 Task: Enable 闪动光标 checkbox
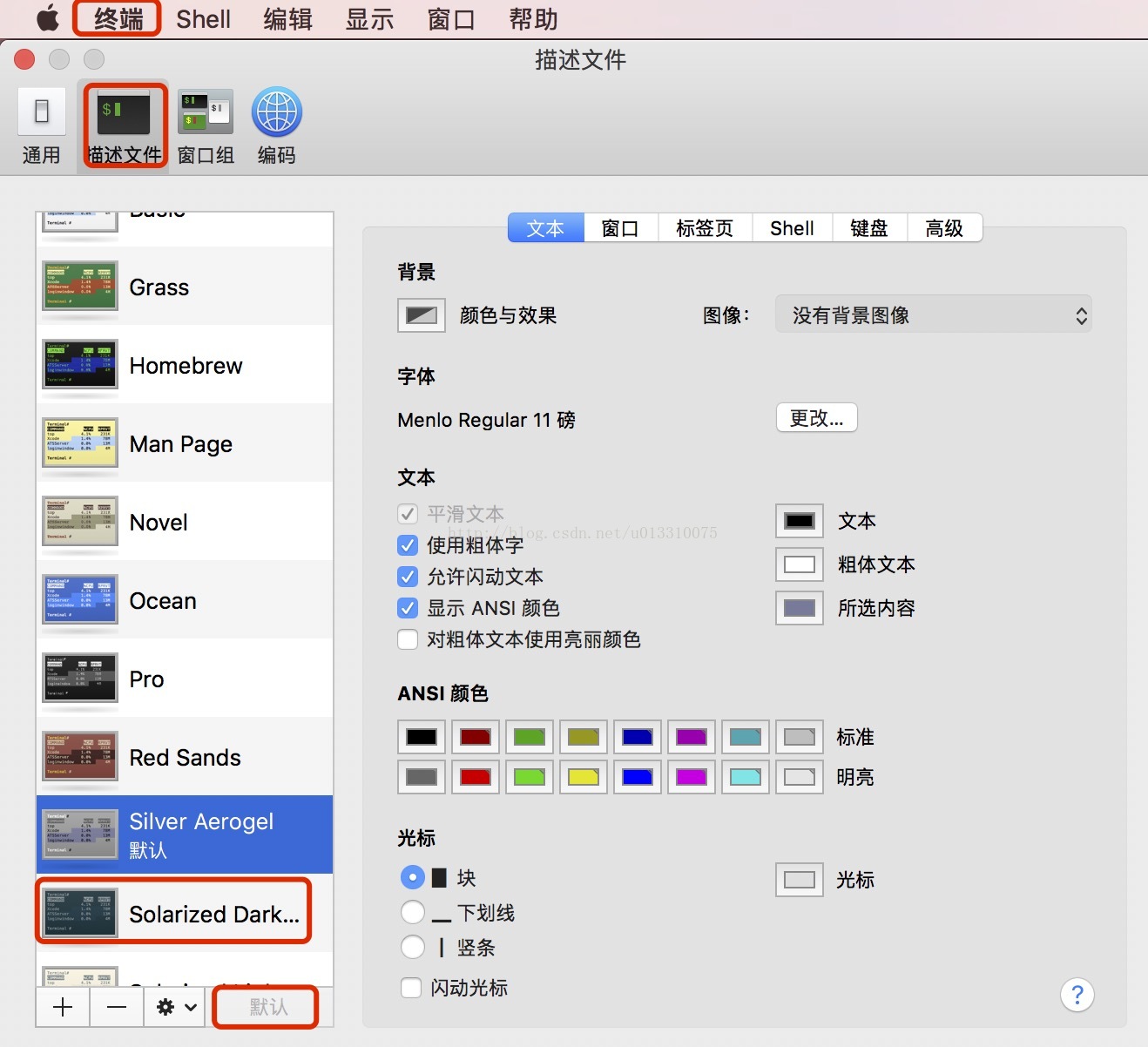click(x=411, y=988)
